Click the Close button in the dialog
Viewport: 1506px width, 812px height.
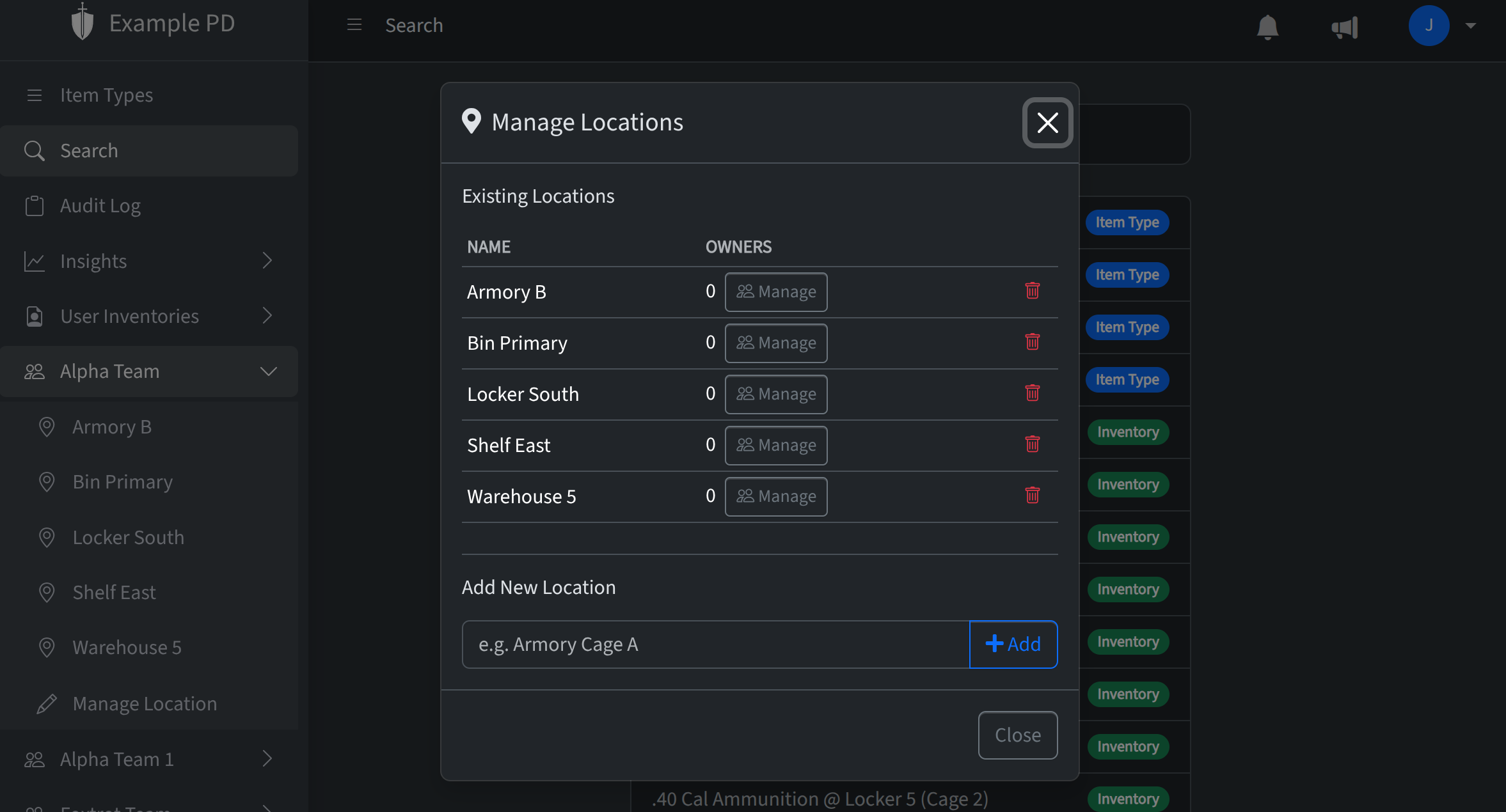point(1017,735)
